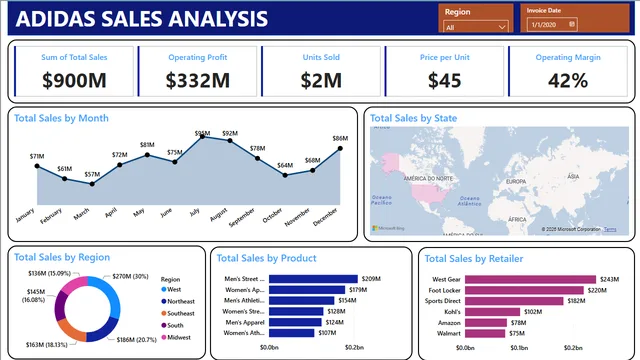640x360 pixels.
Task: Click the Operating Margin 42% value
Action: (568, 80)
